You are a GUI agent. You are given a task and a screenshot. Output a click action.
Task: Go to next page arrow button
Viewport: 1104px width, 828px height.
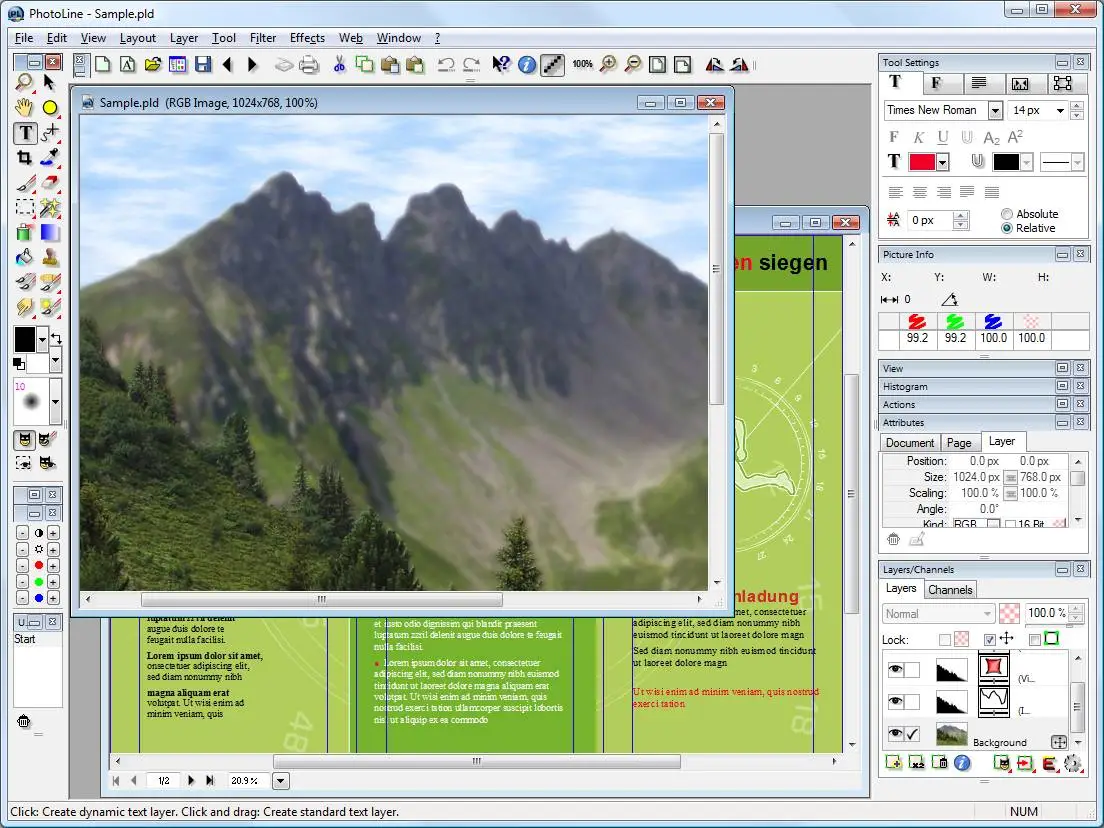point(191,780)
